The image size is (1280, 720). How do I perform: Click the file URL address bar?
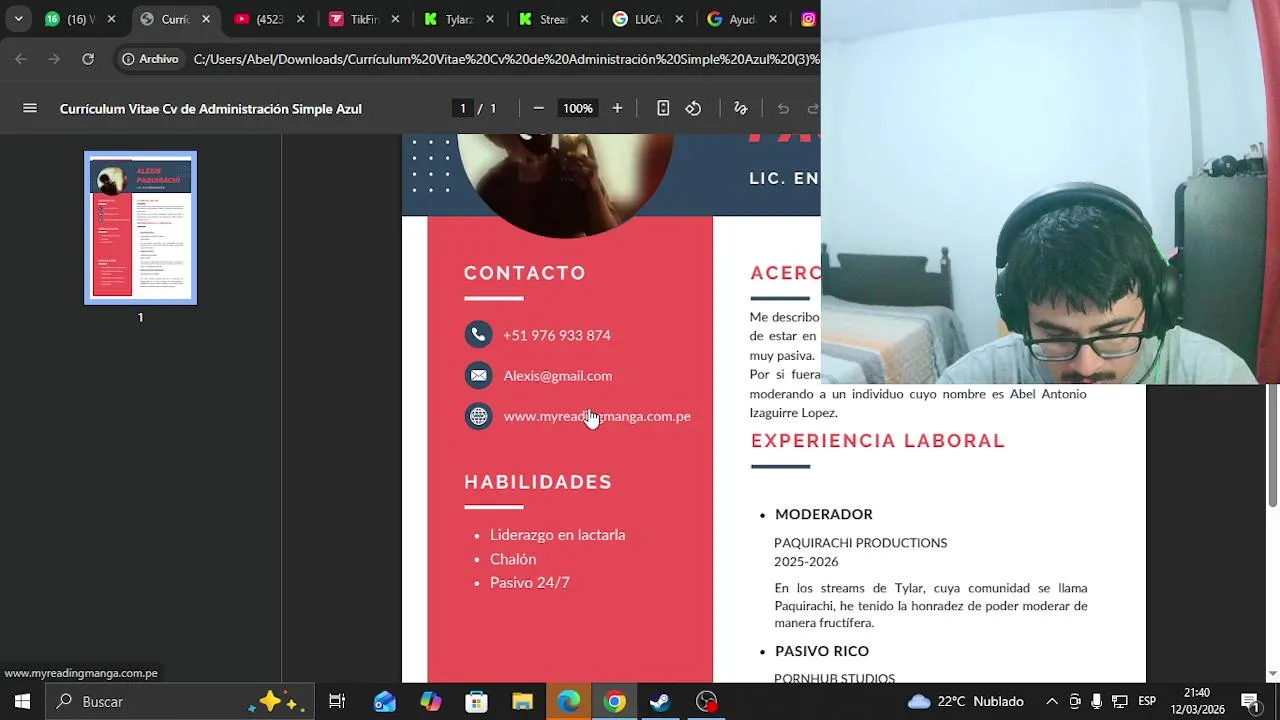coord(506,59)
